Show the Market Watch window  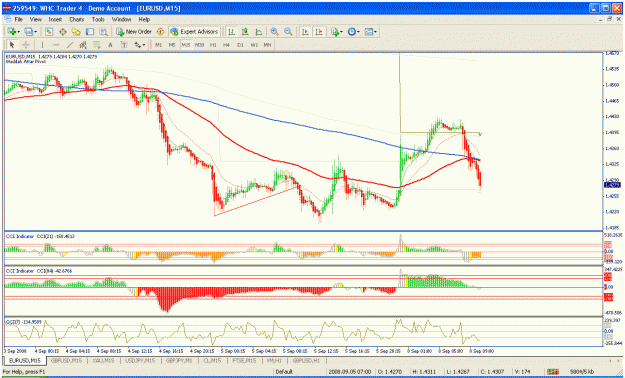tap(49, 32)
